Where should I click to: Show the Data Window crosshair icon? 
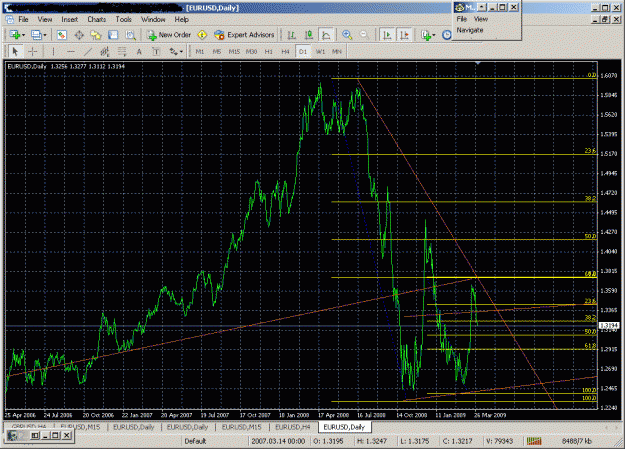(79, 35)
